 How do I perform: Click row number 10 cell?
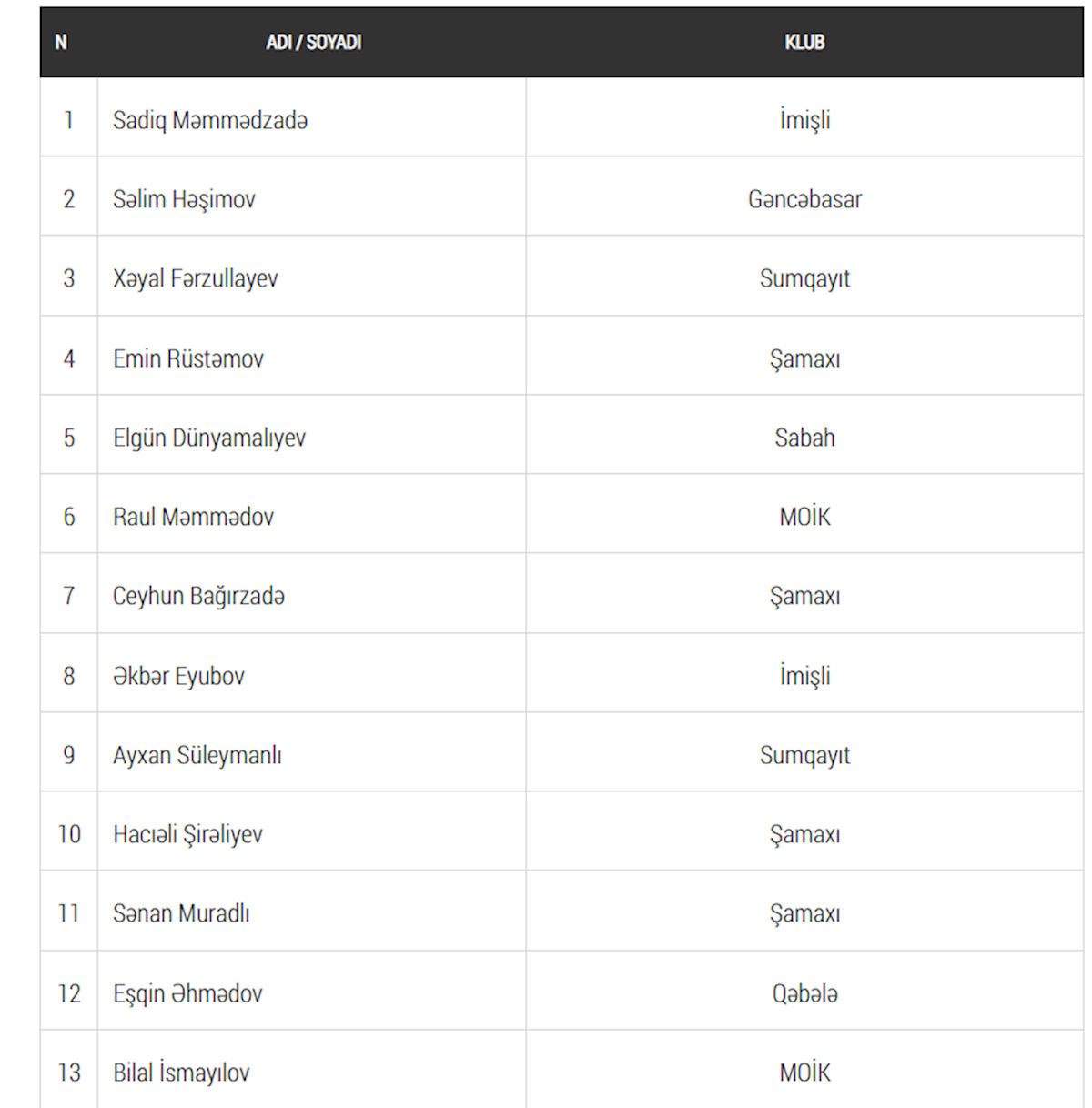pos(69,834)
